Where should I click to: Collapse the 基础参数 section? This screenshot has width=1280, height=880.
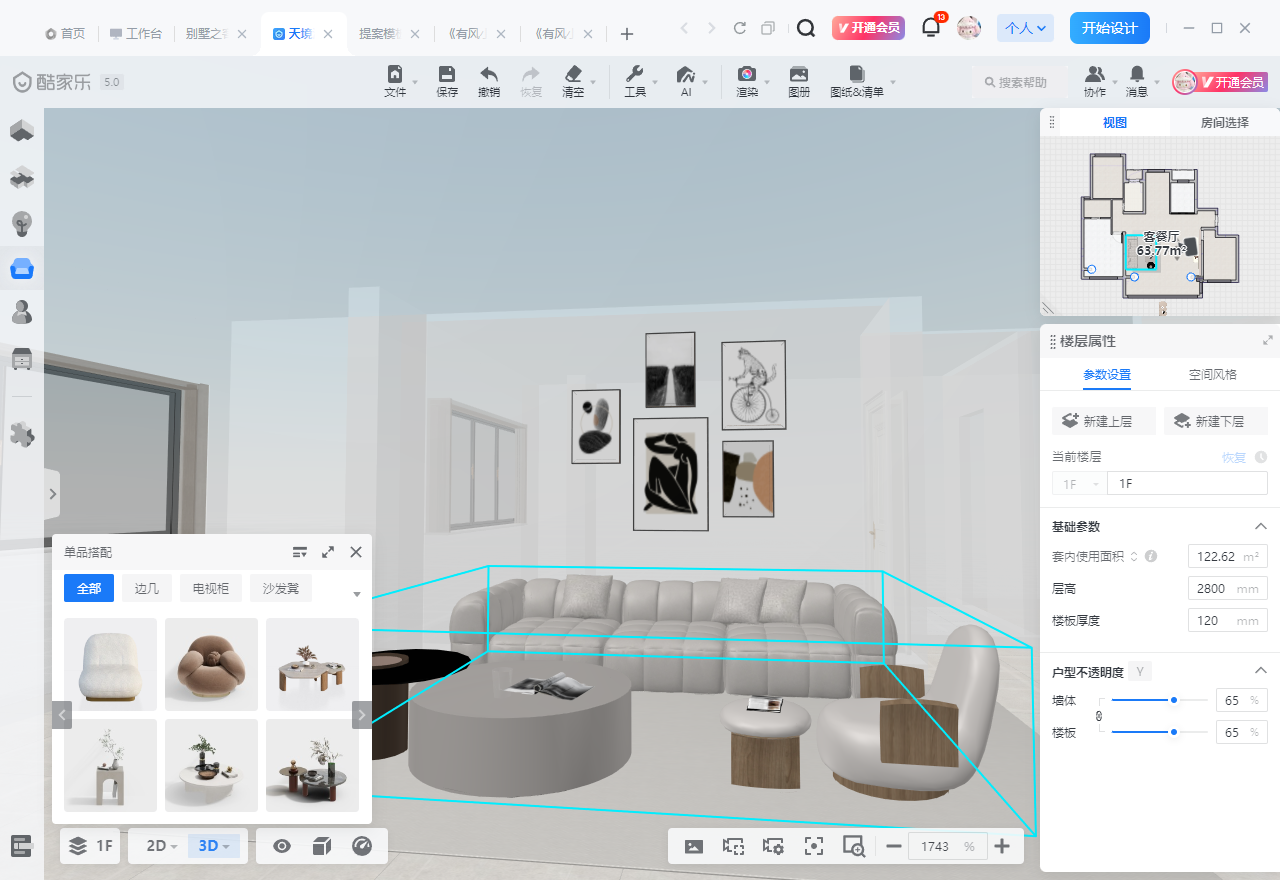(1261, 526)
